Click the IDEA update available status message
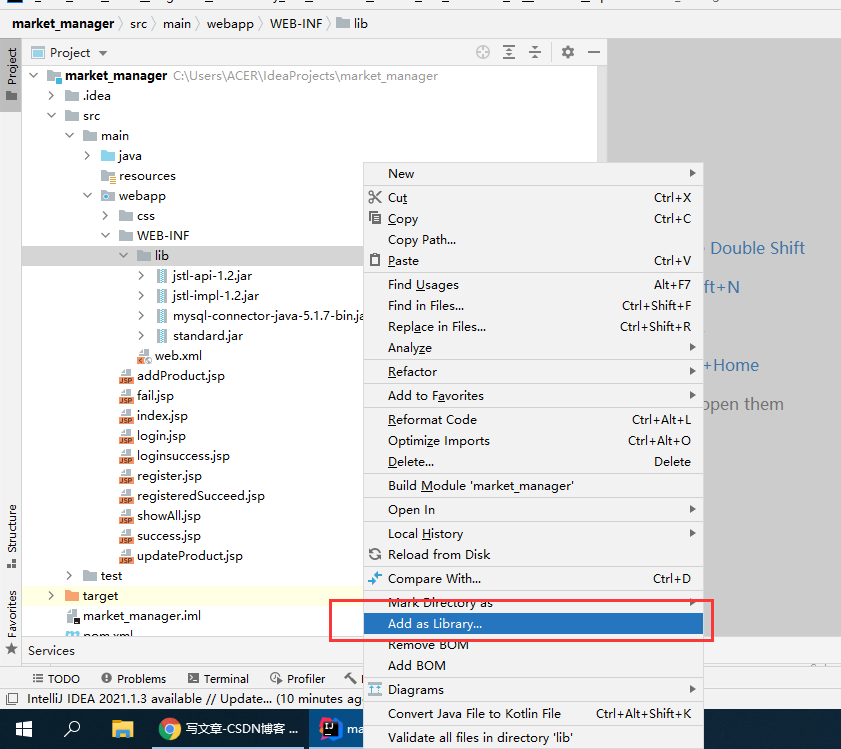The height and width of the screenshot is (749, 841). pos(195,699)
